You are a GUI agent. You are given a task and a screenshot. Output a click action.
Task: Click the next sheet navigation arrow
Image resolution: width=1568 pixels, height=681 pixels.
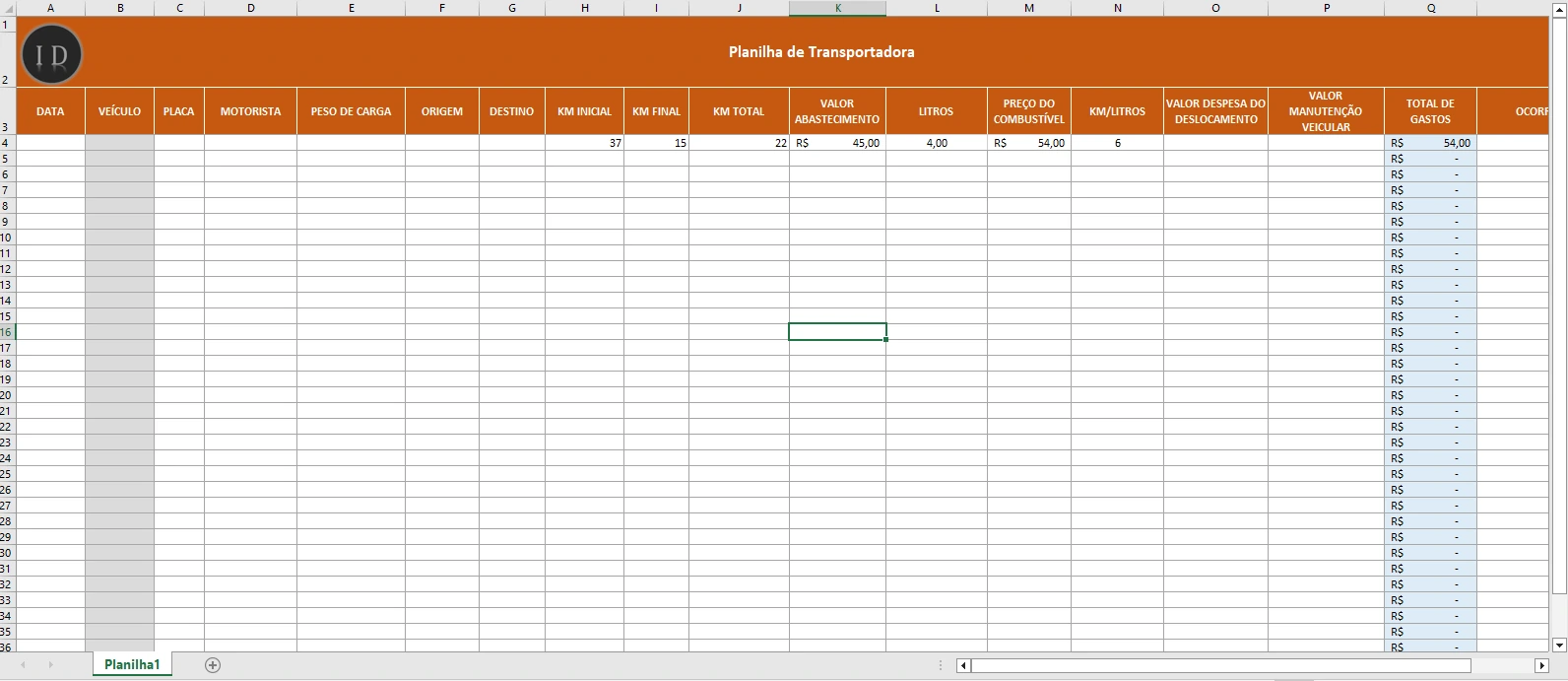click(51, 665)
